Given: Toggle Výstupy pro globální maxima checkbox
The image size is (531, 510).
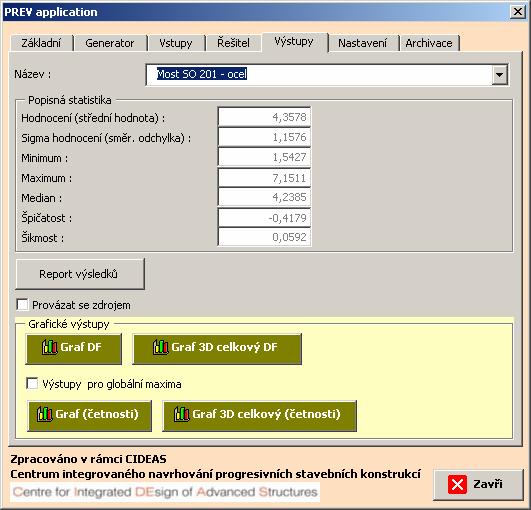Looking at the screenshot, I should pyautogui.click(x=32, y=384).
